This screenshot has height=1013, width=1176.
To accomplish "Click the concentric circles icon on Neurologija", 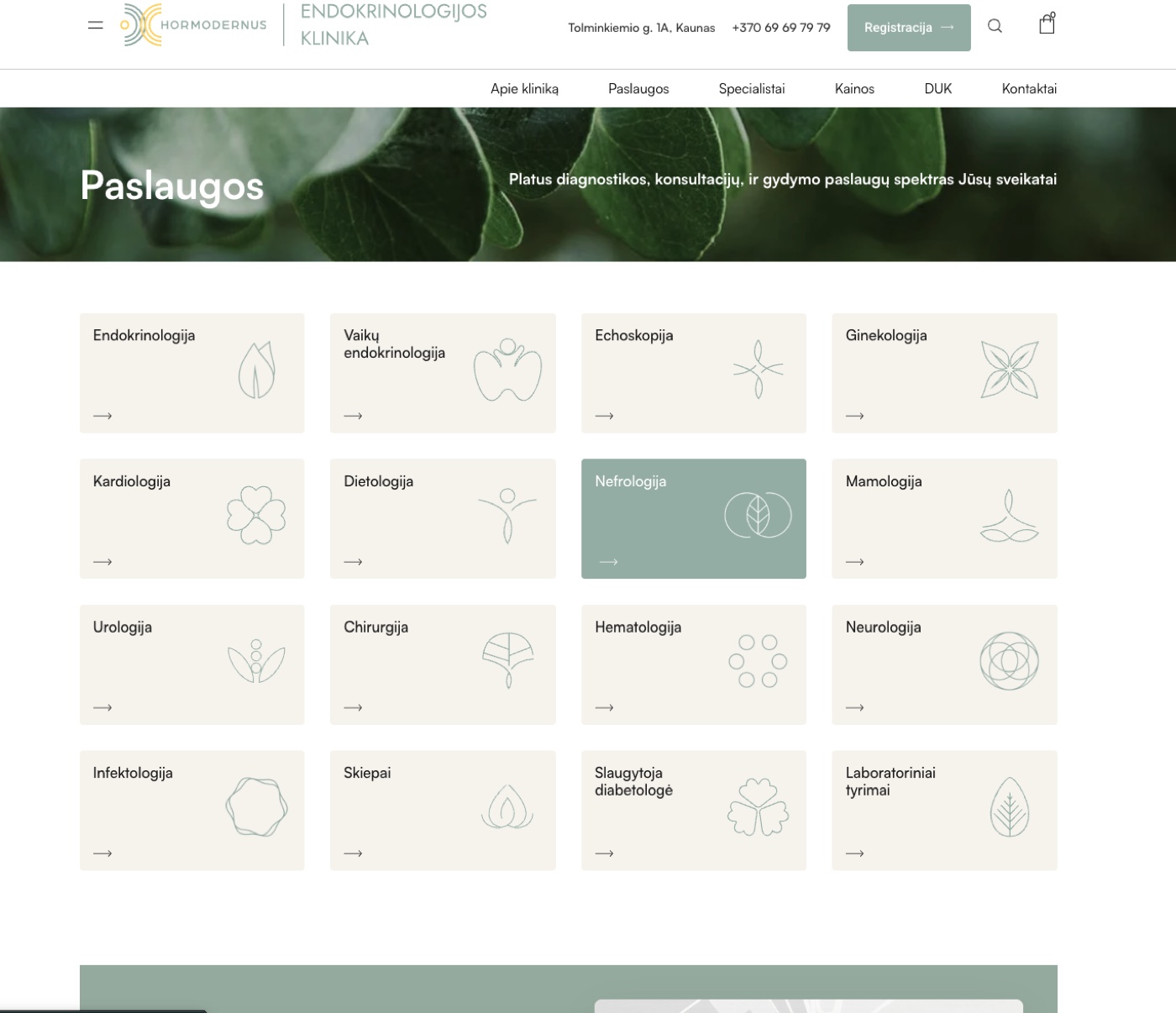I will [x=1009, y=661].
